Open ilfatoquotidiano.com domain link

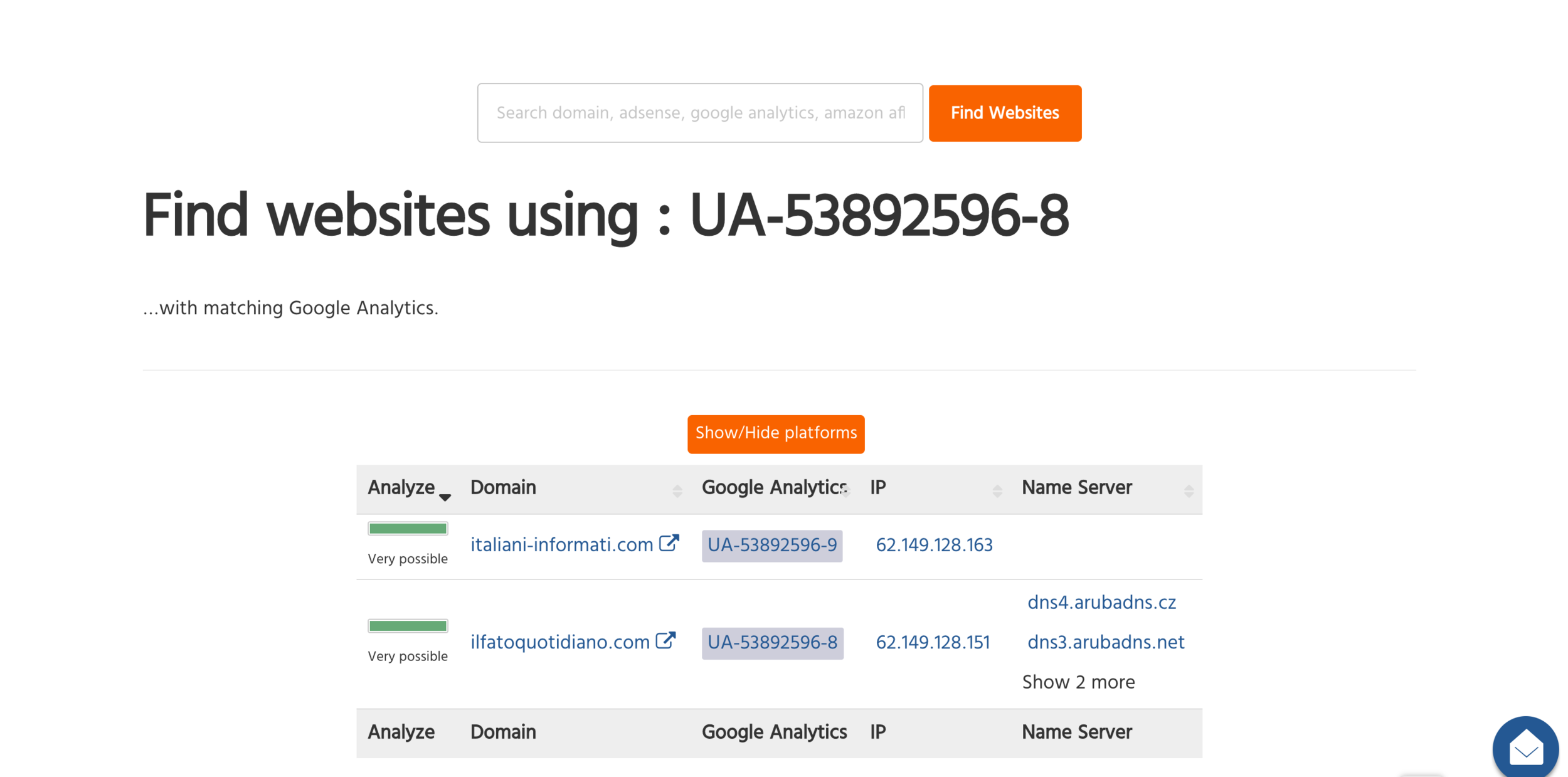point(559,642)
